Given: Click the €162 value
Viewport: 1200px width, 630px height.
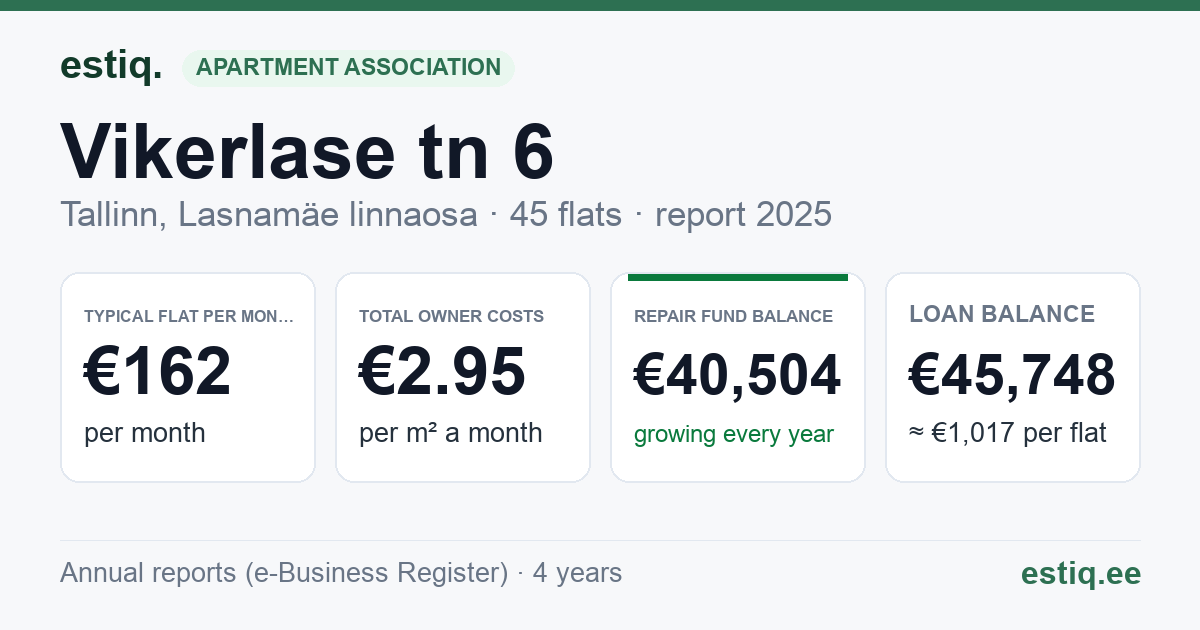Looking at the screenshot, I should pyautogui.click(x=158, y=372).
